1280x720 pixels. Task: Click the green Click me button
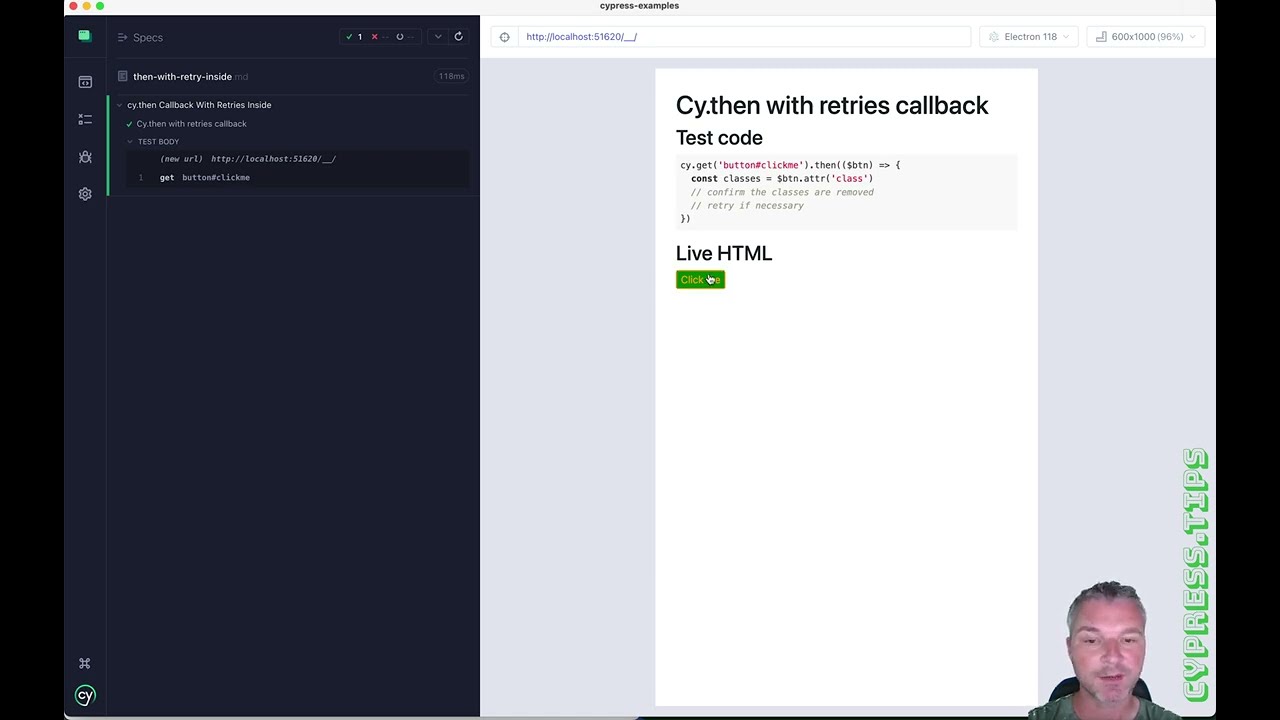(x=700, y=280)
